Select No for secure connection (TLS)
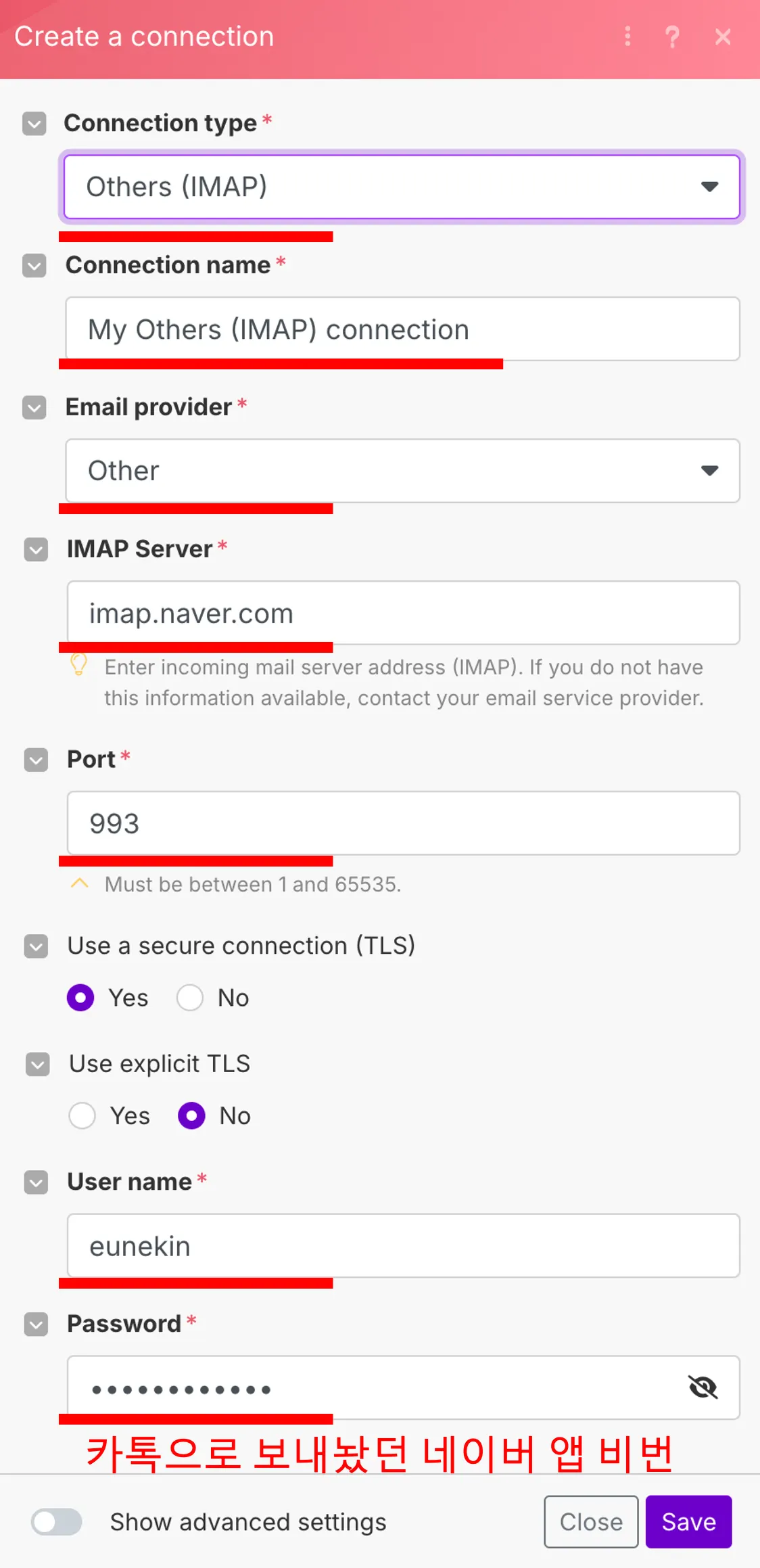 pyautogui.click(x=190, y=998)
